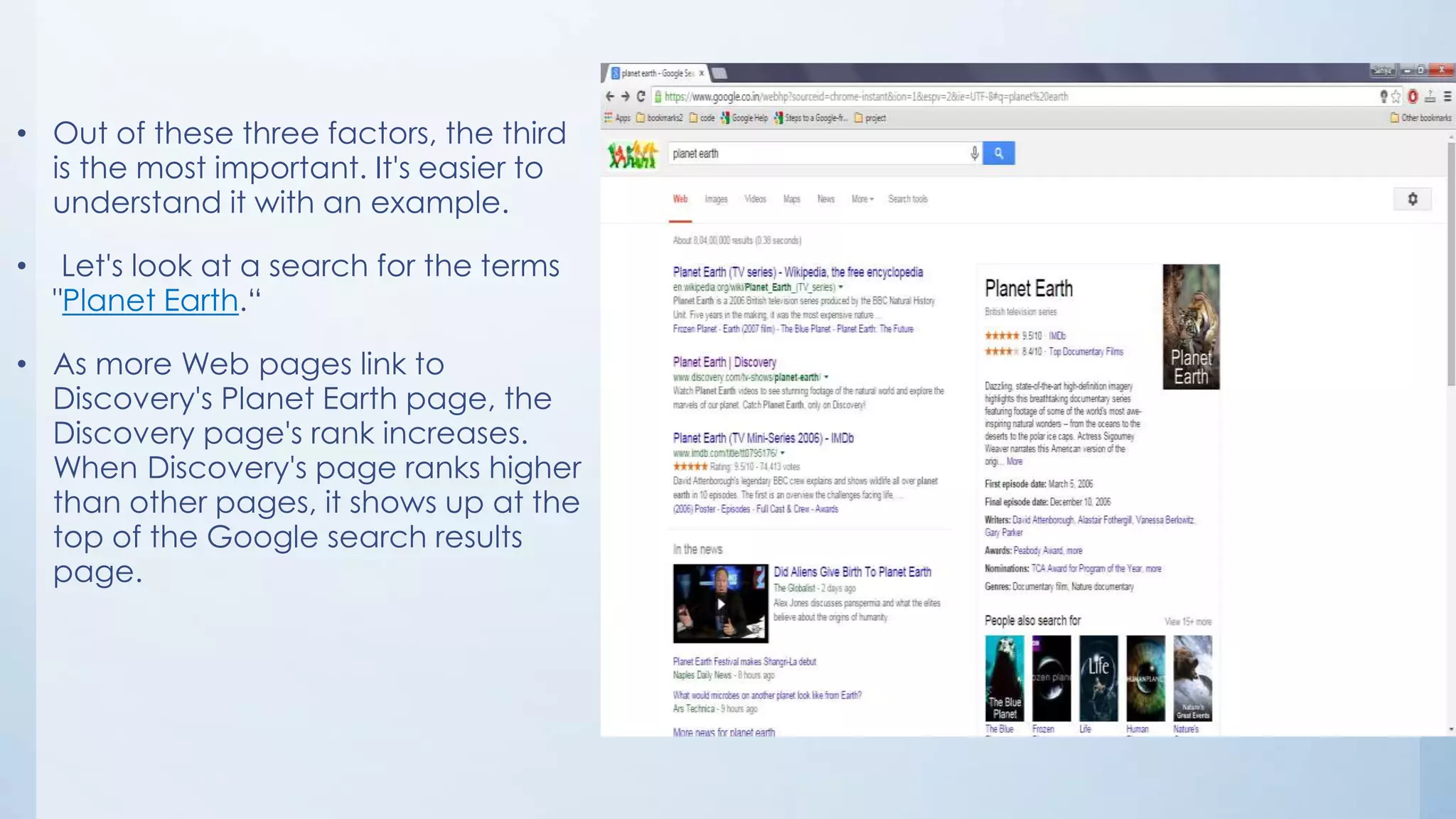The width and height of the screenshot is (1456, 819).
Task: Open Did Aliens Give Birth To Planet Earth
Action: tap(852, 572)
